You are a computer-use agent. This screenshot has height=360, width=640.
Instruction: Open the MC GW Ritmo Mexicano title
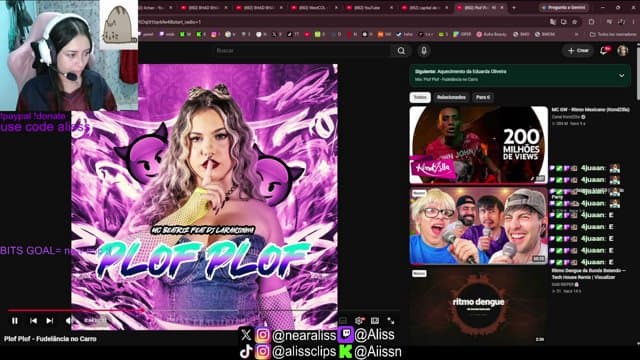590,109
